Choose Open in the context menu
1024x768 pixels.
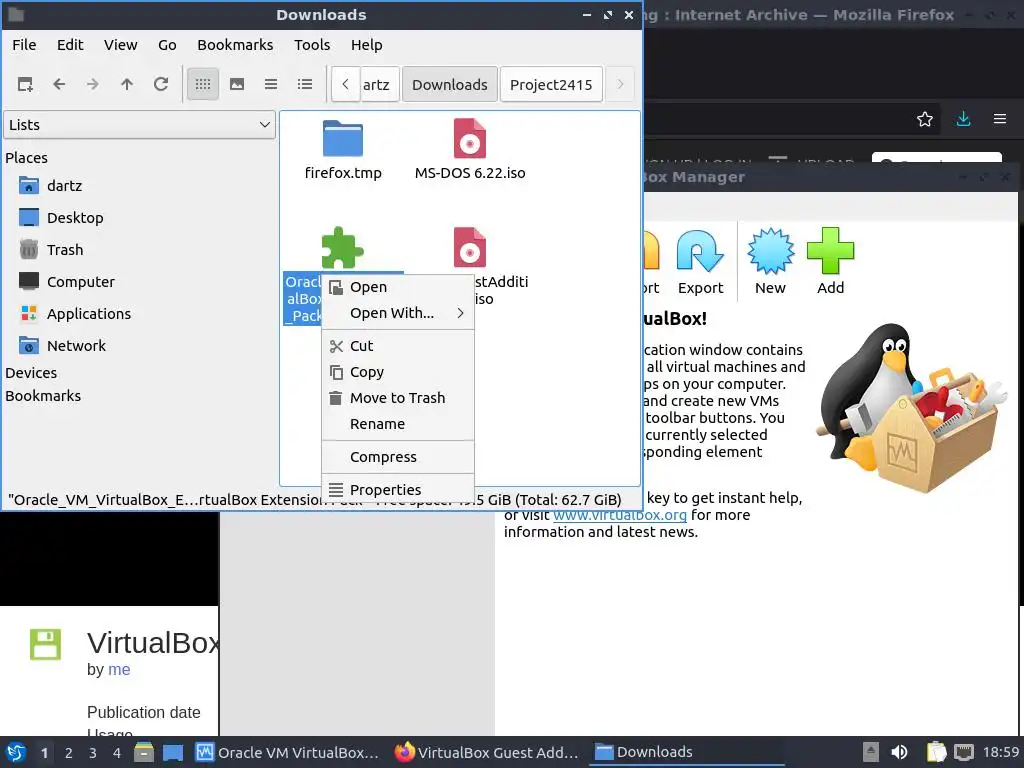[x=398, y=287]
